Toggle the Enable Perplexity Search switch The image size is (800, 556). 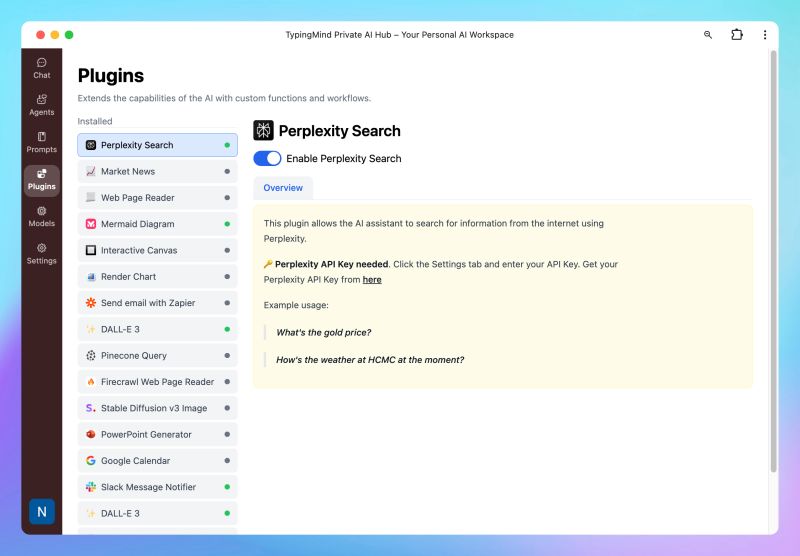coord(267,159)
